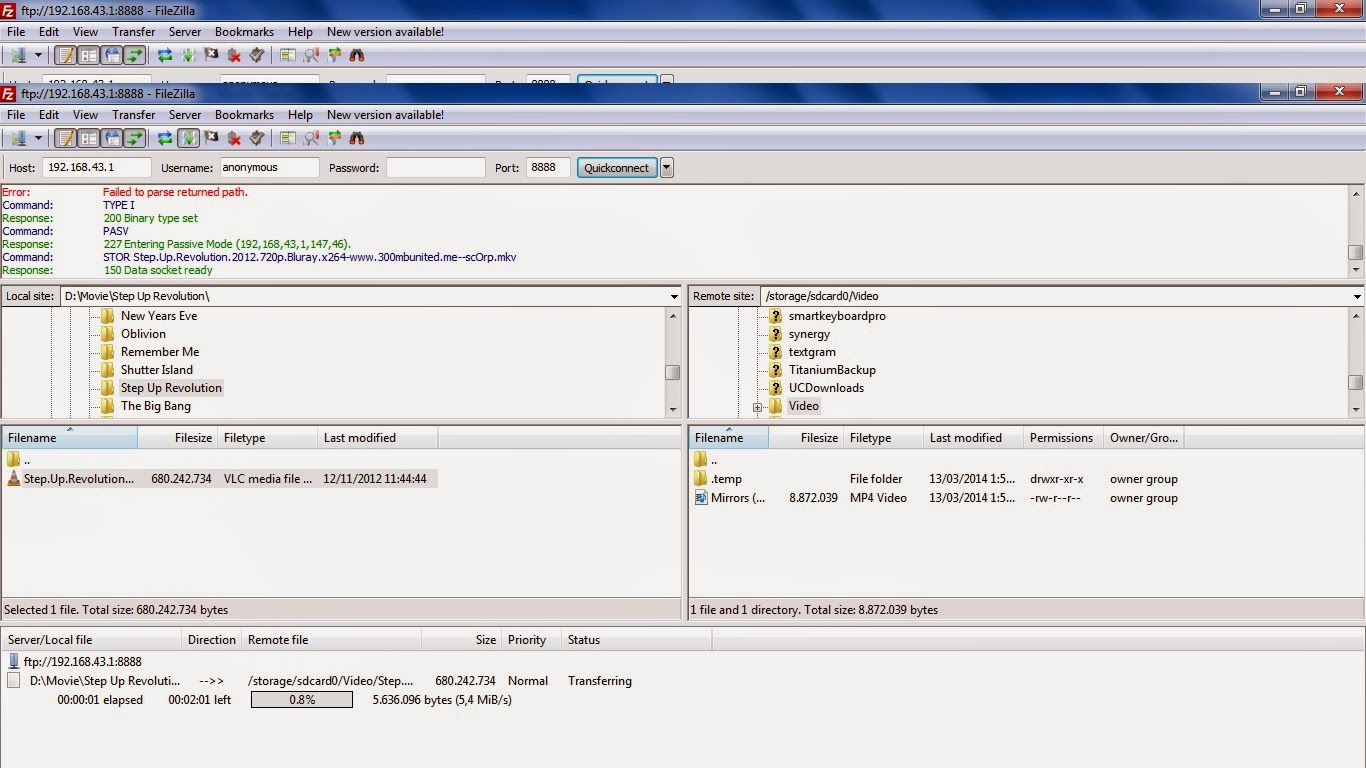Click the local directory tree scrollbar thumb

point(673,372)
